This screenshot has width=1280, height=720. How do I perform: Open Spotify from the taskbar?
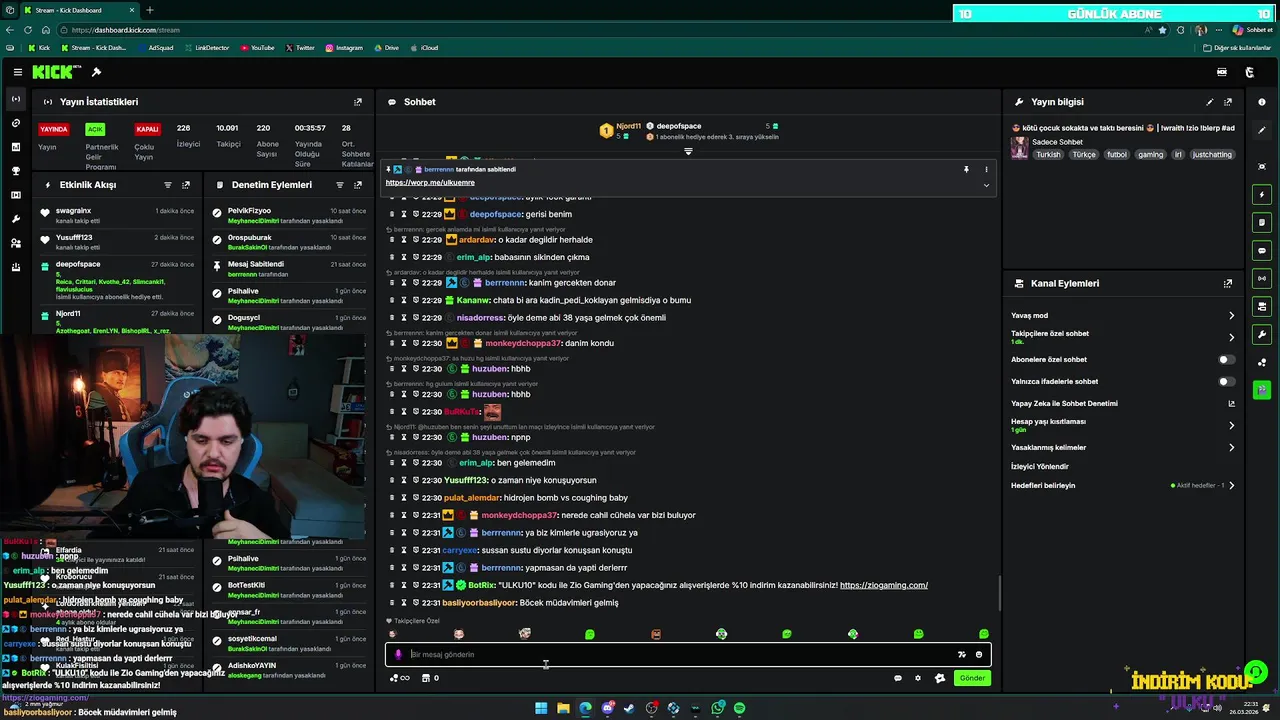739,708
